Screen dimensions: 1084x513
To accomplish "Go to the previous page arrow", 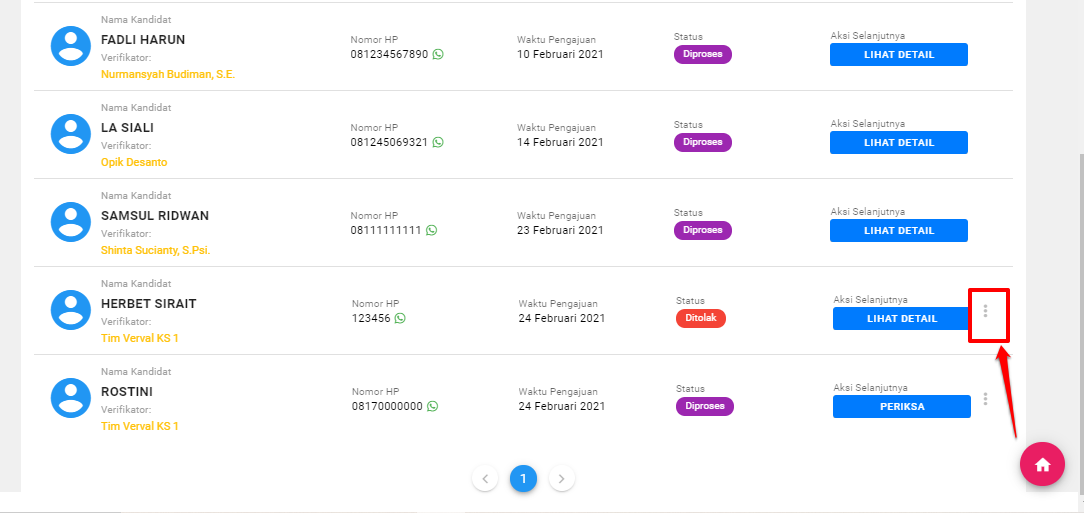I will tap(485, 479).
